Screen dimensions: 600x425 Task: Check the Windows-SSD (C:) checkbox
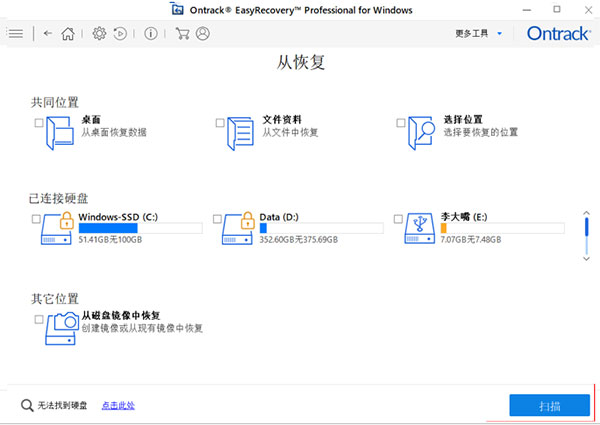[36, 219]
